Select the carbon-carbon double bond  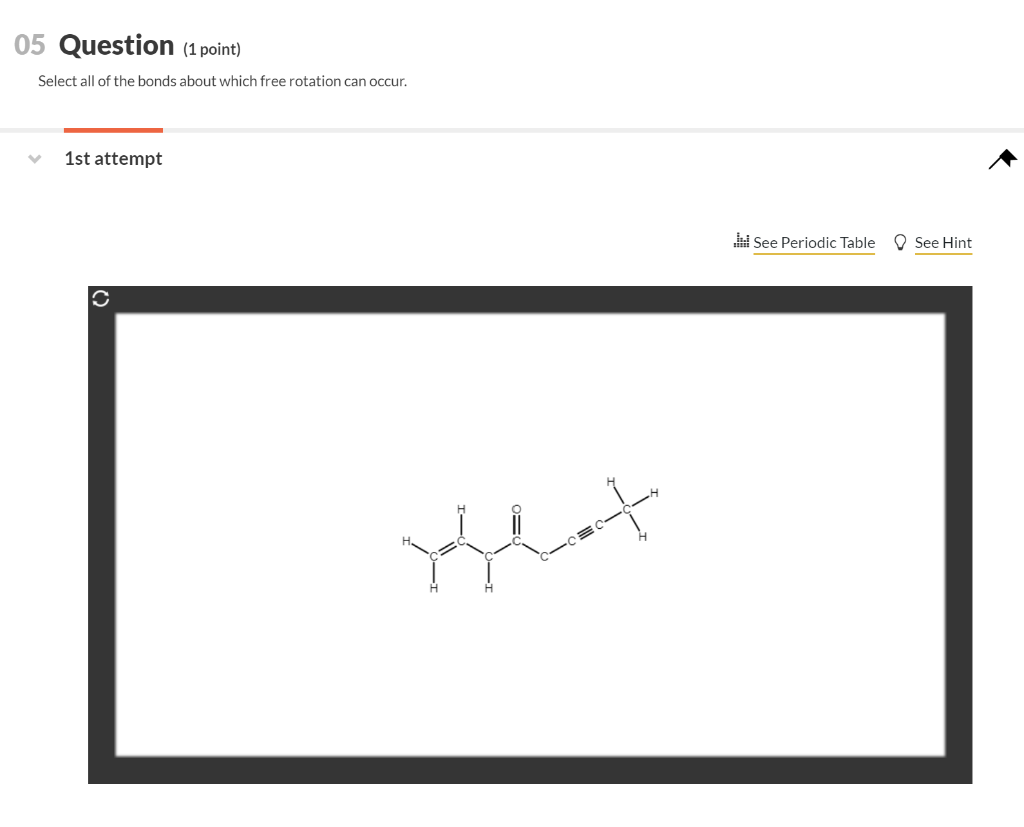[447, 549]
